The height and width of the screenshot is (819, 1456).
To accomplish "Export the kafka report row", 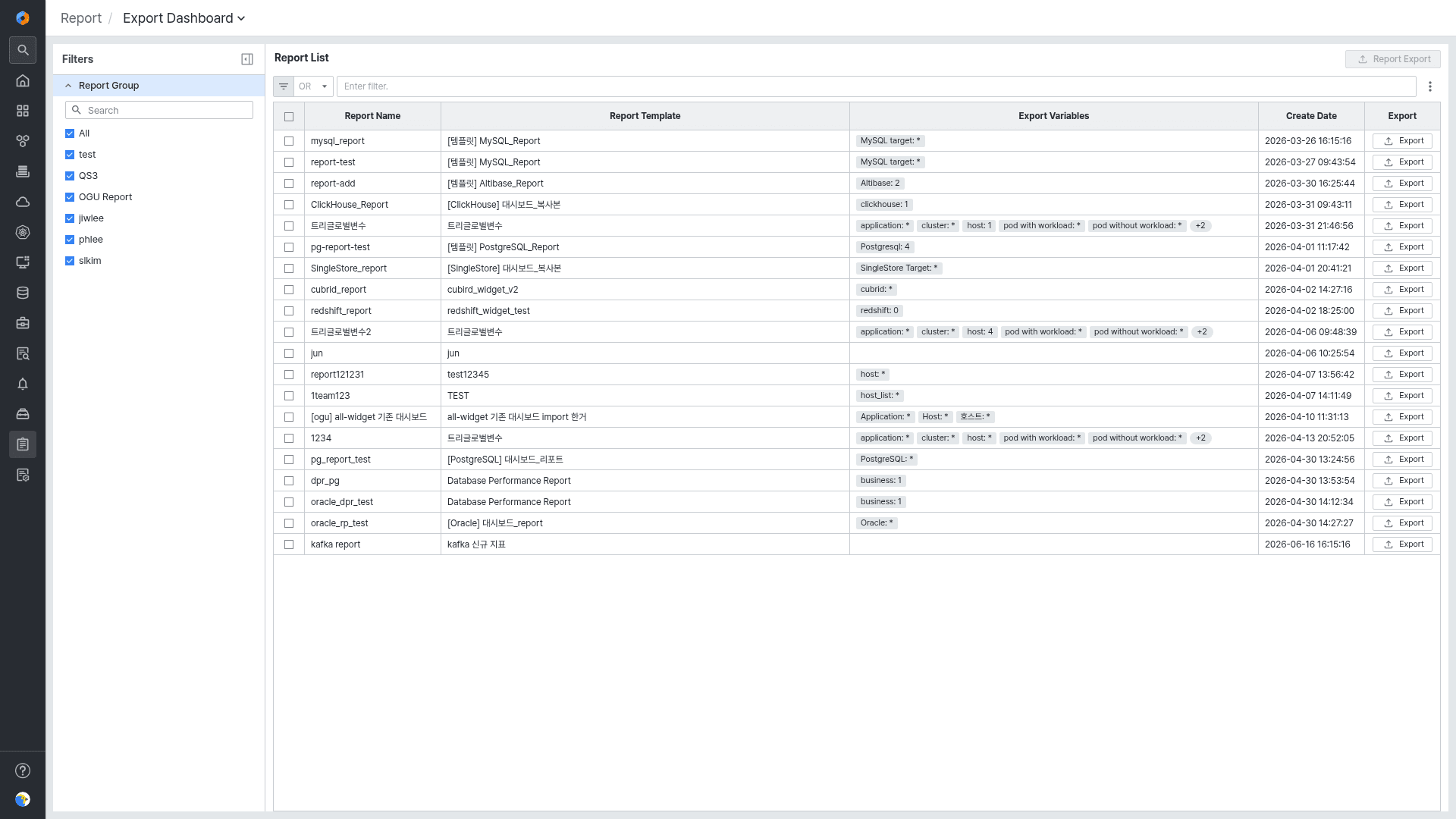I will [x=1402, y=544].
